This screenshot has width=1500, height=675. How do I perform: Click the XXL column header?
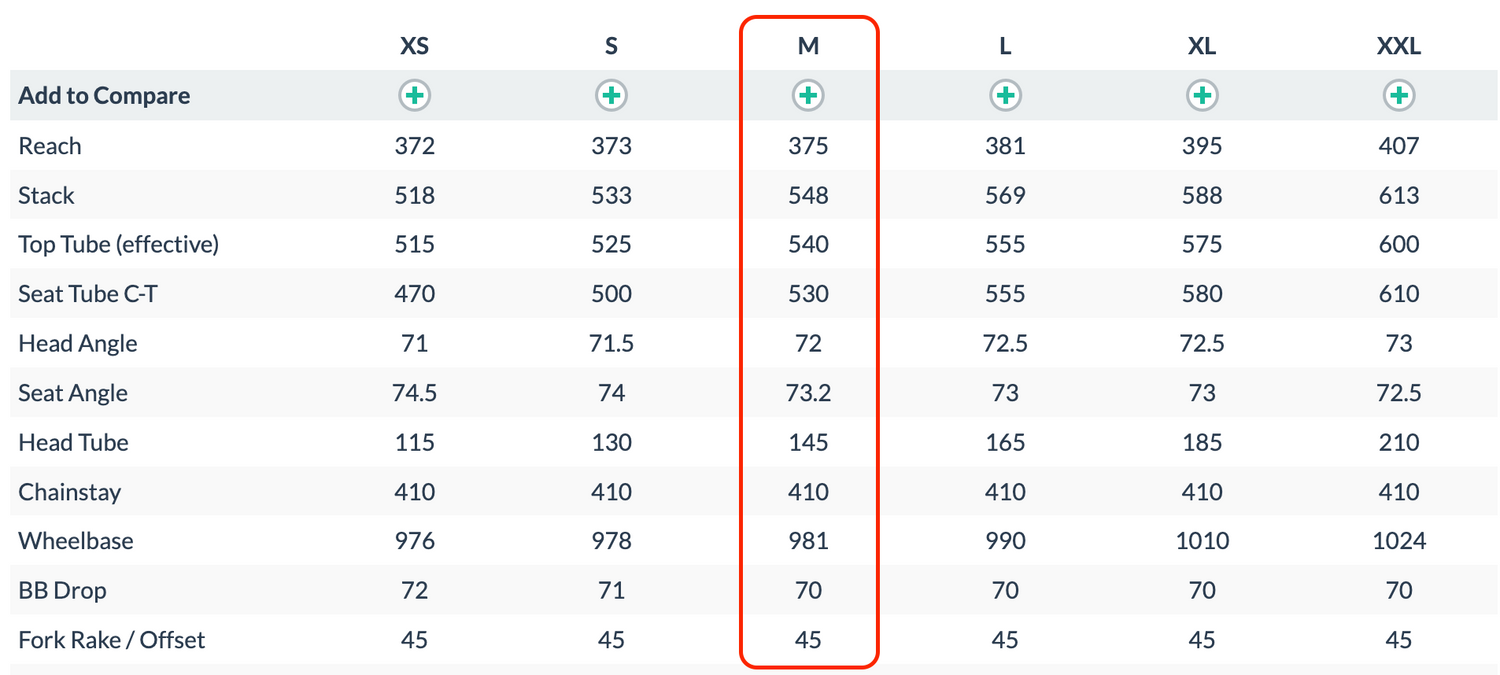1399,46
